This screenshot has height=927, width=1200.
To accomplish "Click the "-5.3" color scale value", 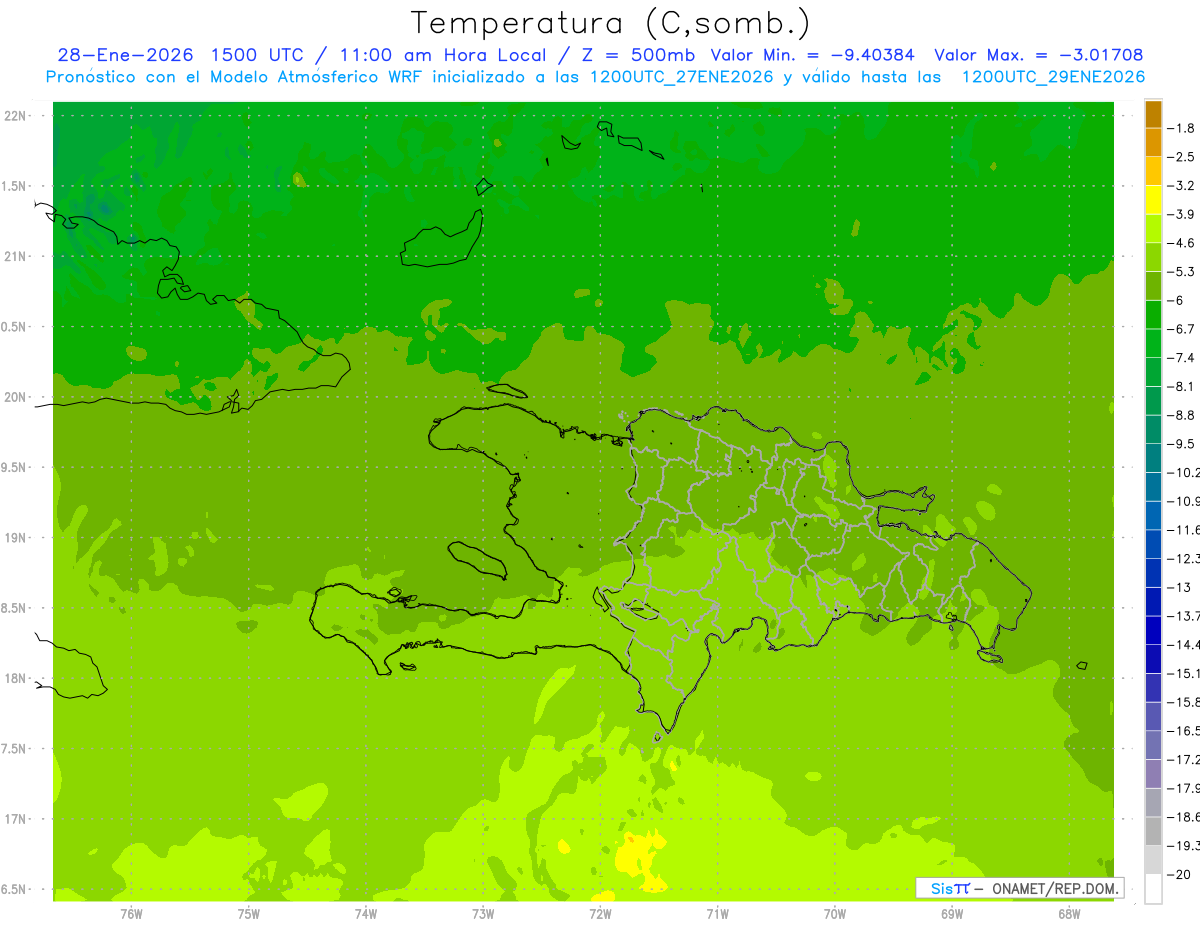I will (x=1181, y=272).
